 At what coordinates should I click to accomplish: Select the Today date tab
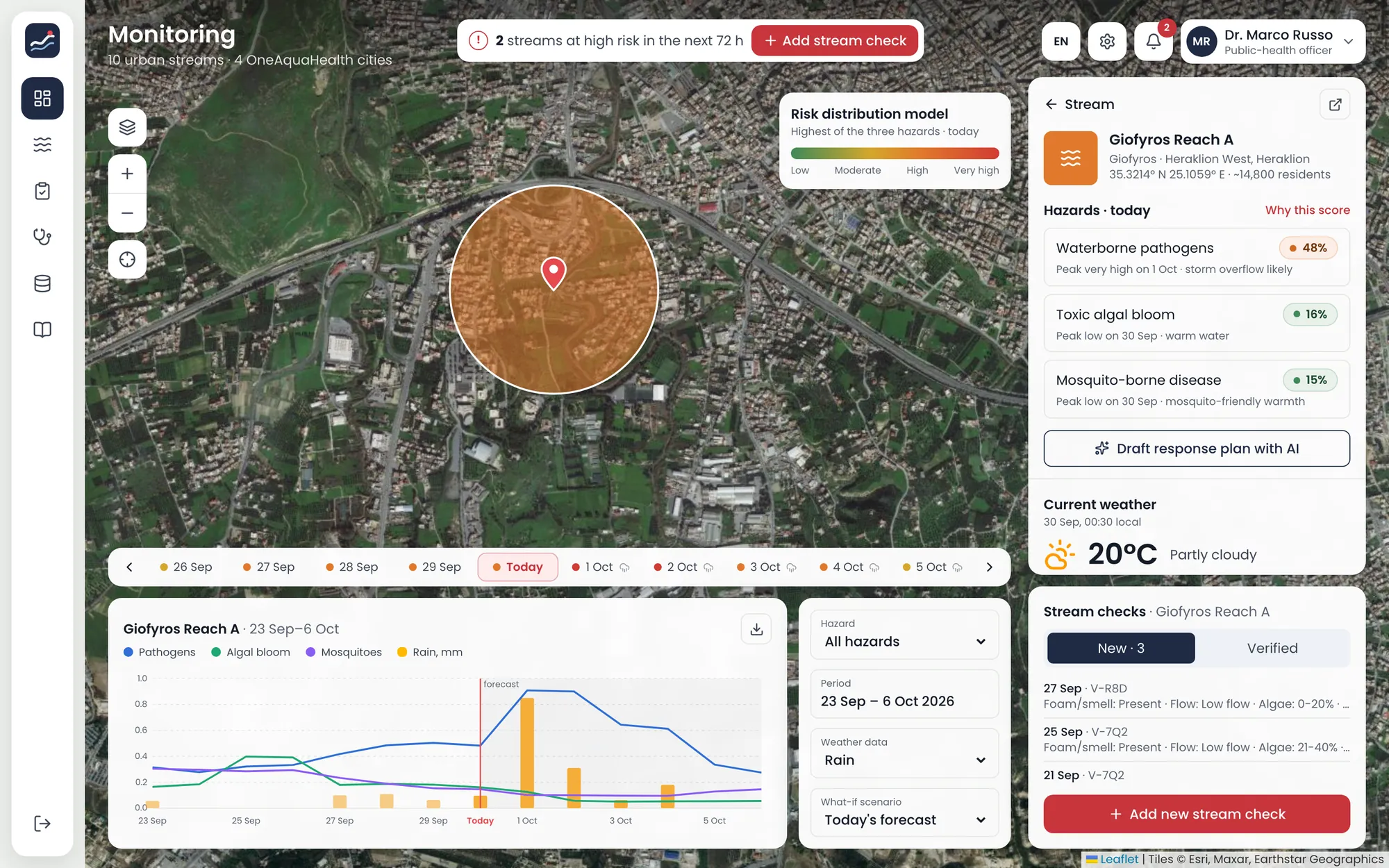coord(518,567)
